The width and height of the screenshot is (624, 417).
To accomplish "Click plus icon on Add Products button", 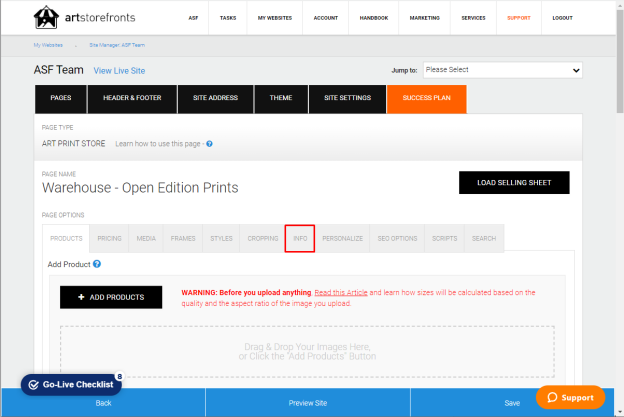I will point(81,297).
